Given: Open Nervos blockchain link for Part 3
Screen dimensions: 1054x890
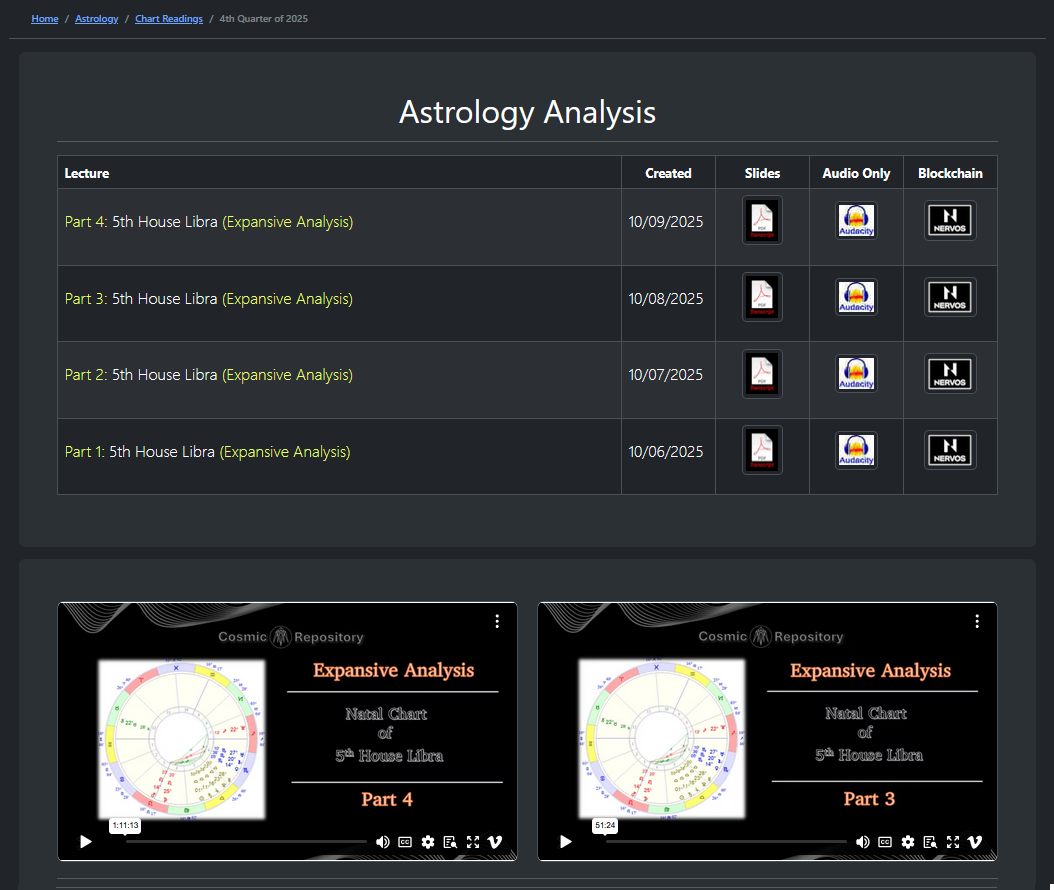Looking at the screenshot, I should tap(950, 297).
